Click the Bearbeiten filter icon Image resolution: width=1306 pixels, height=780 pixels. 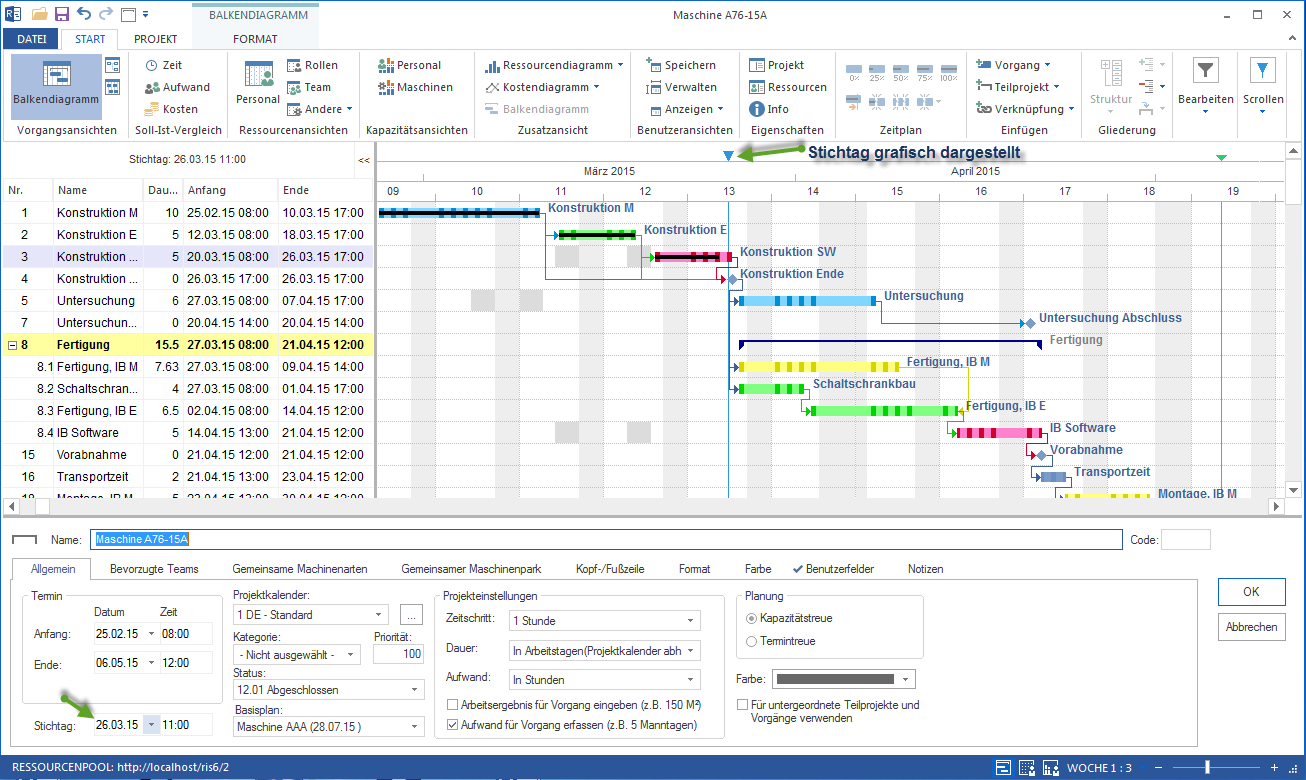[1206, 70]
